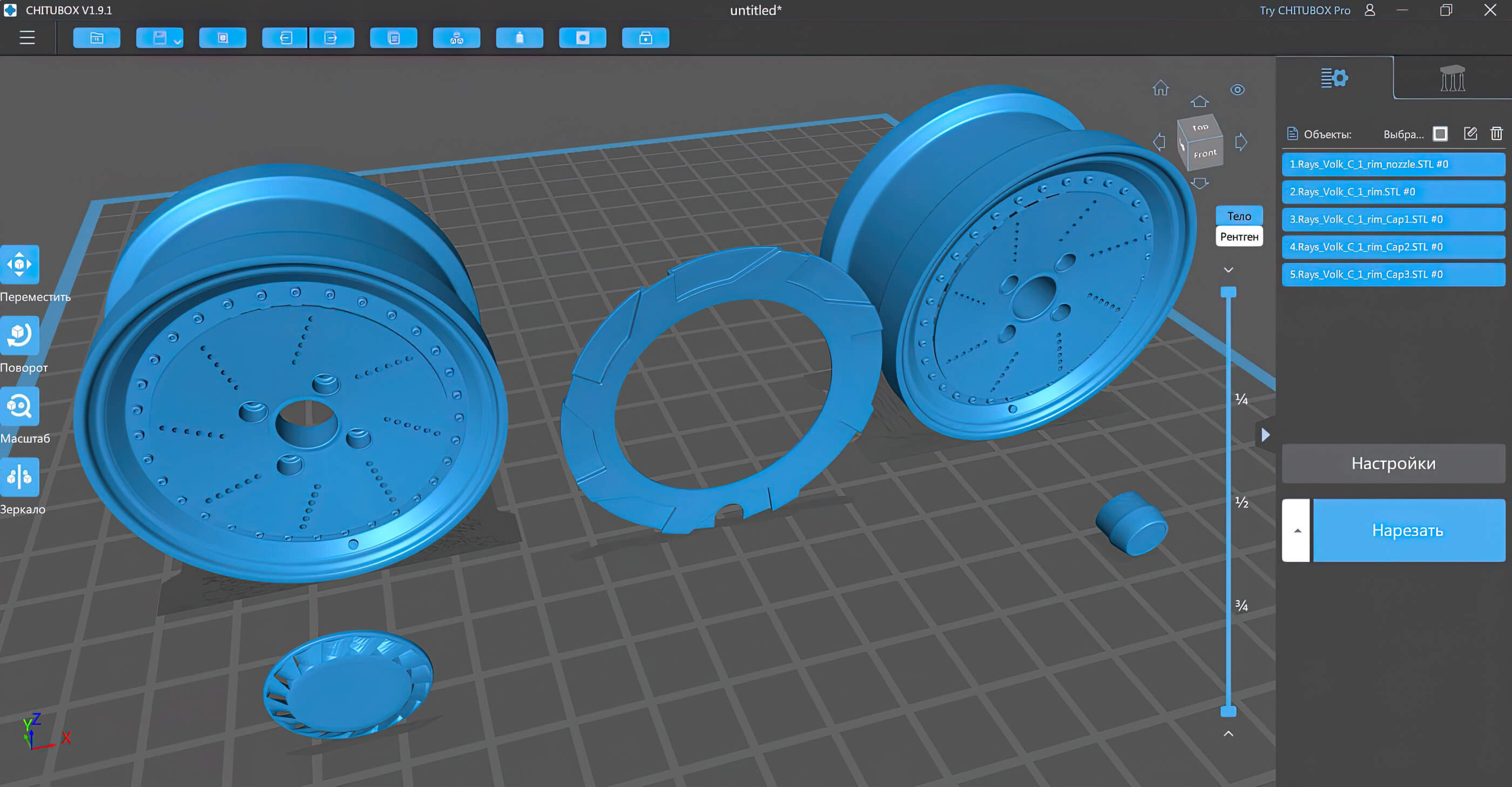Screen dimensions: 1512x787
Task: Rotate view up with arrow above cube
Action: tap(1199, 101)
